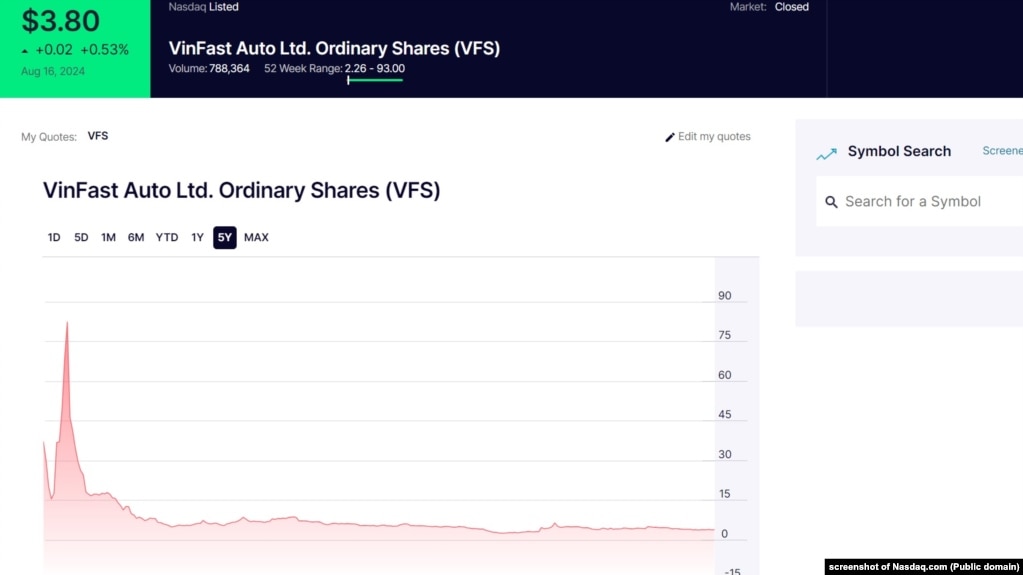
Task: Click the trending arrow icon beside Symbol Search
Action: (x=827, y=154)
